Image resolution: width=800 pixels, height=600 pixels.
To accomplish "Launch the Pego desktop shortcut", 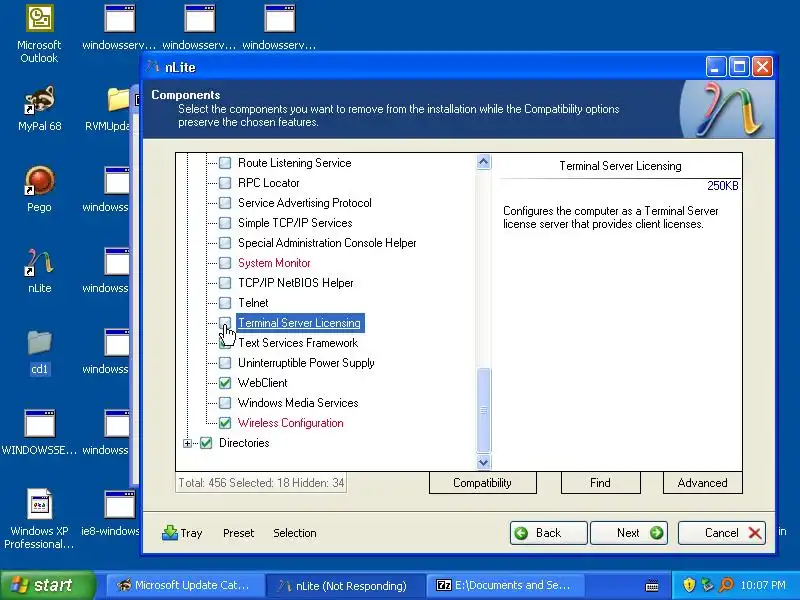I will tap(39, 189).
